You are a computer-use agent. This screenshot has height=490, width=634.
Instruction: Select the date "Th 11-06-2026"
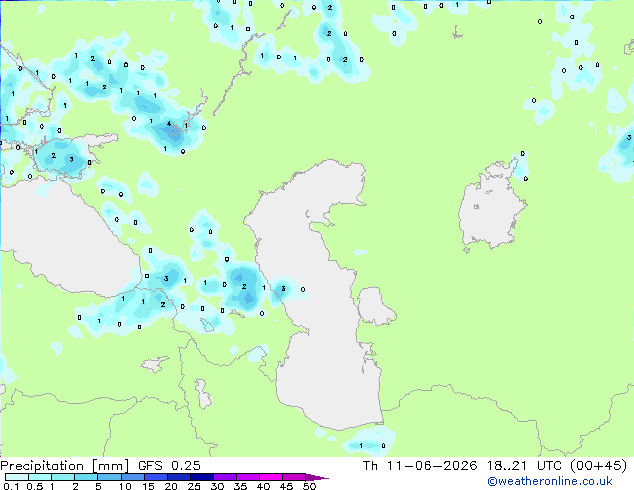click(420, 466)
